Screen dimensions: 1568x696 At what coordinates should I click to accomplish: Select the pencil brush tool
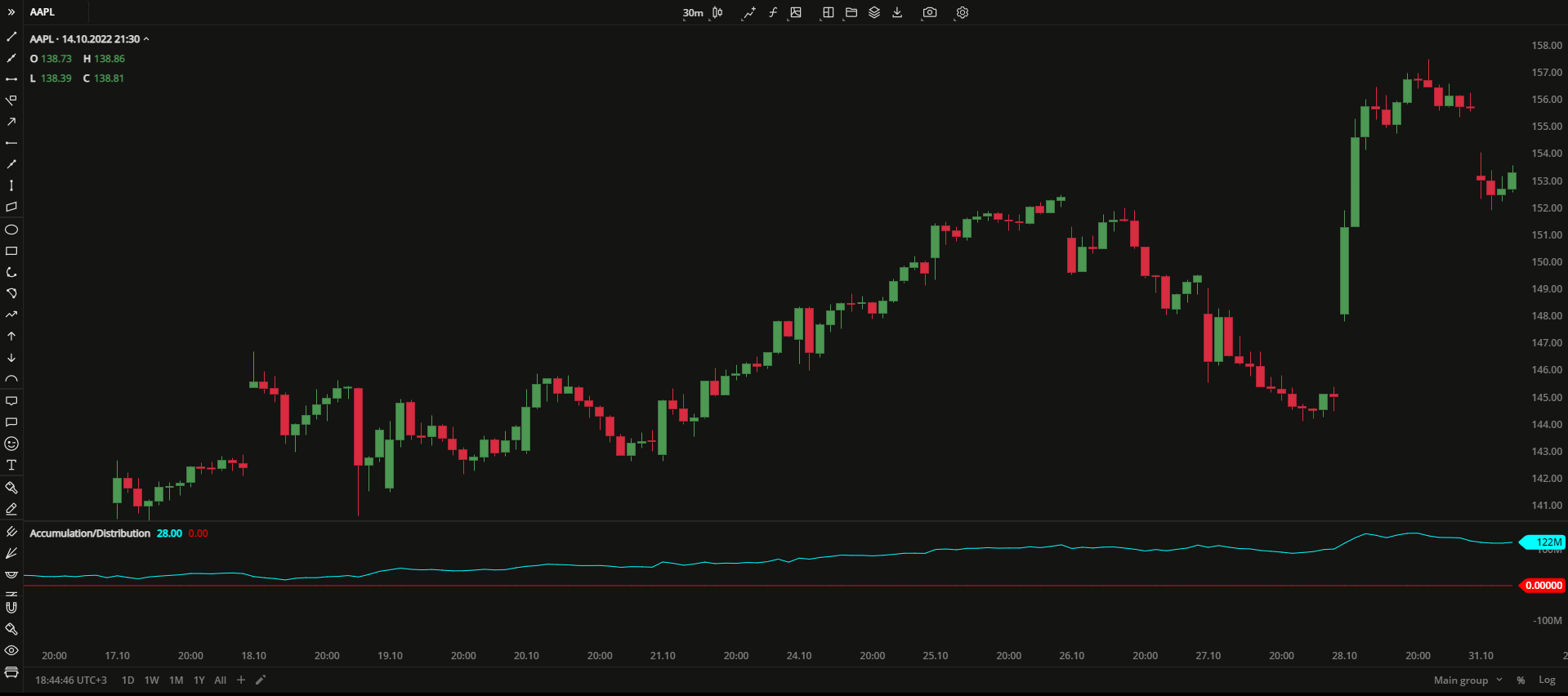pos(11,508)
